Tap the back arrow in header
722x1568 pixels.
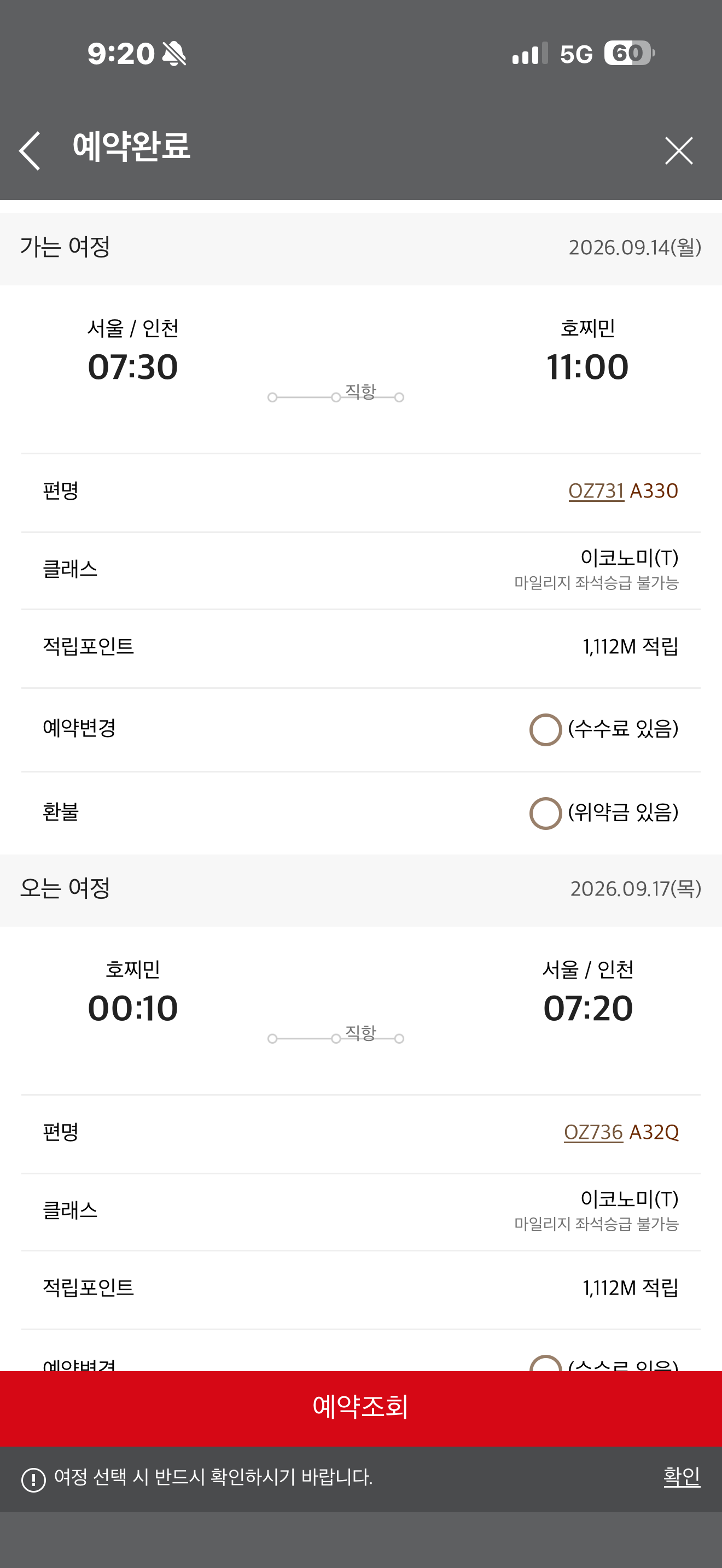[30, 150]
